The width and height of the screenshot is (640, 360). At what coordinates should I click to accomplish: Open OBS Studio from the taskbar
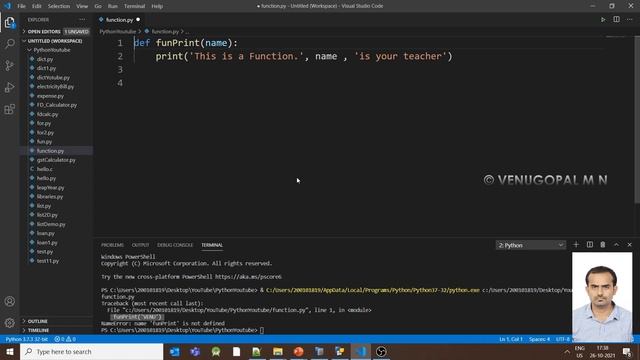pos(381,351)
